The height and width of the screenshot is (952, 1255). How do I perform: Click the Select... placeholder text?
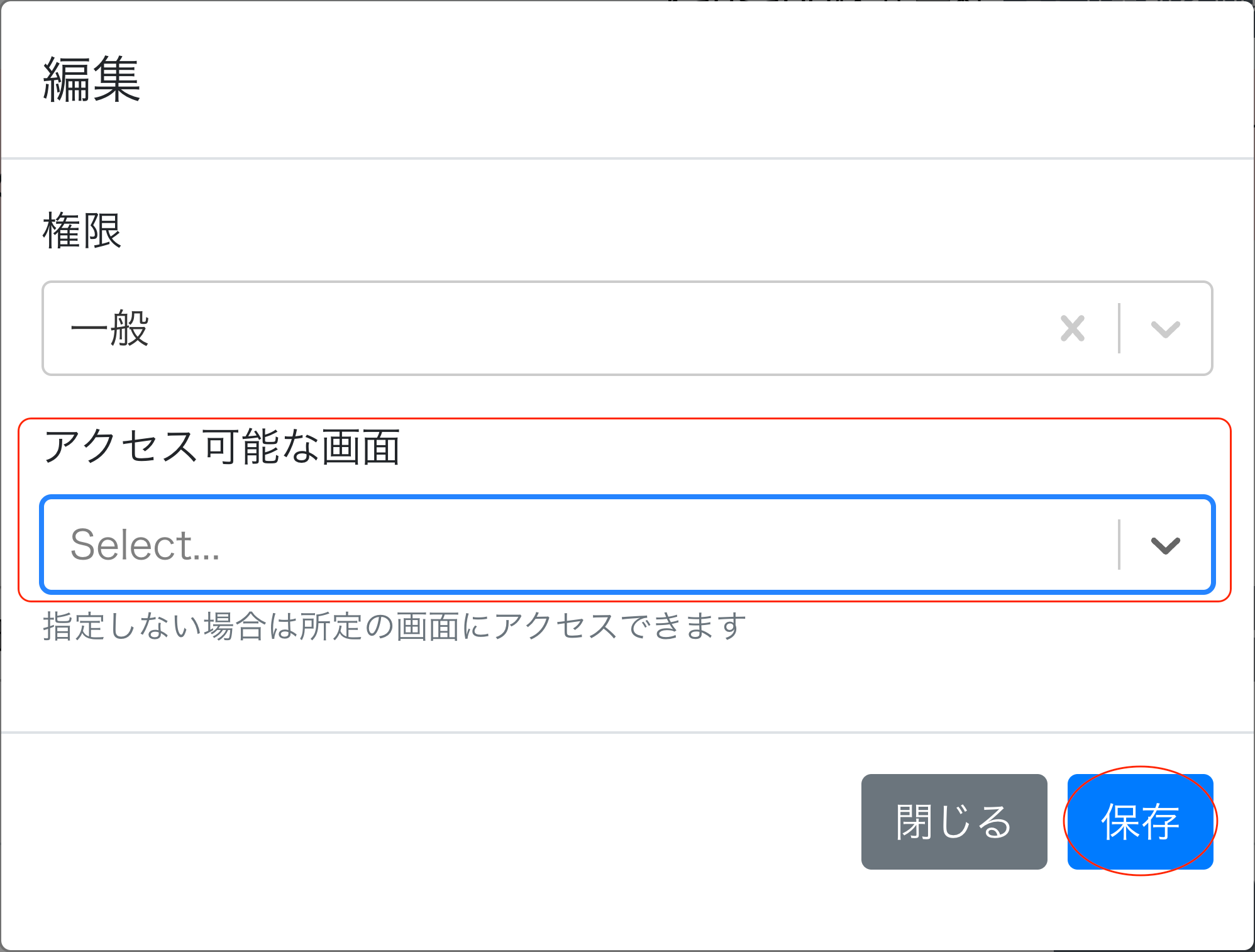click(x=145, y=545)
